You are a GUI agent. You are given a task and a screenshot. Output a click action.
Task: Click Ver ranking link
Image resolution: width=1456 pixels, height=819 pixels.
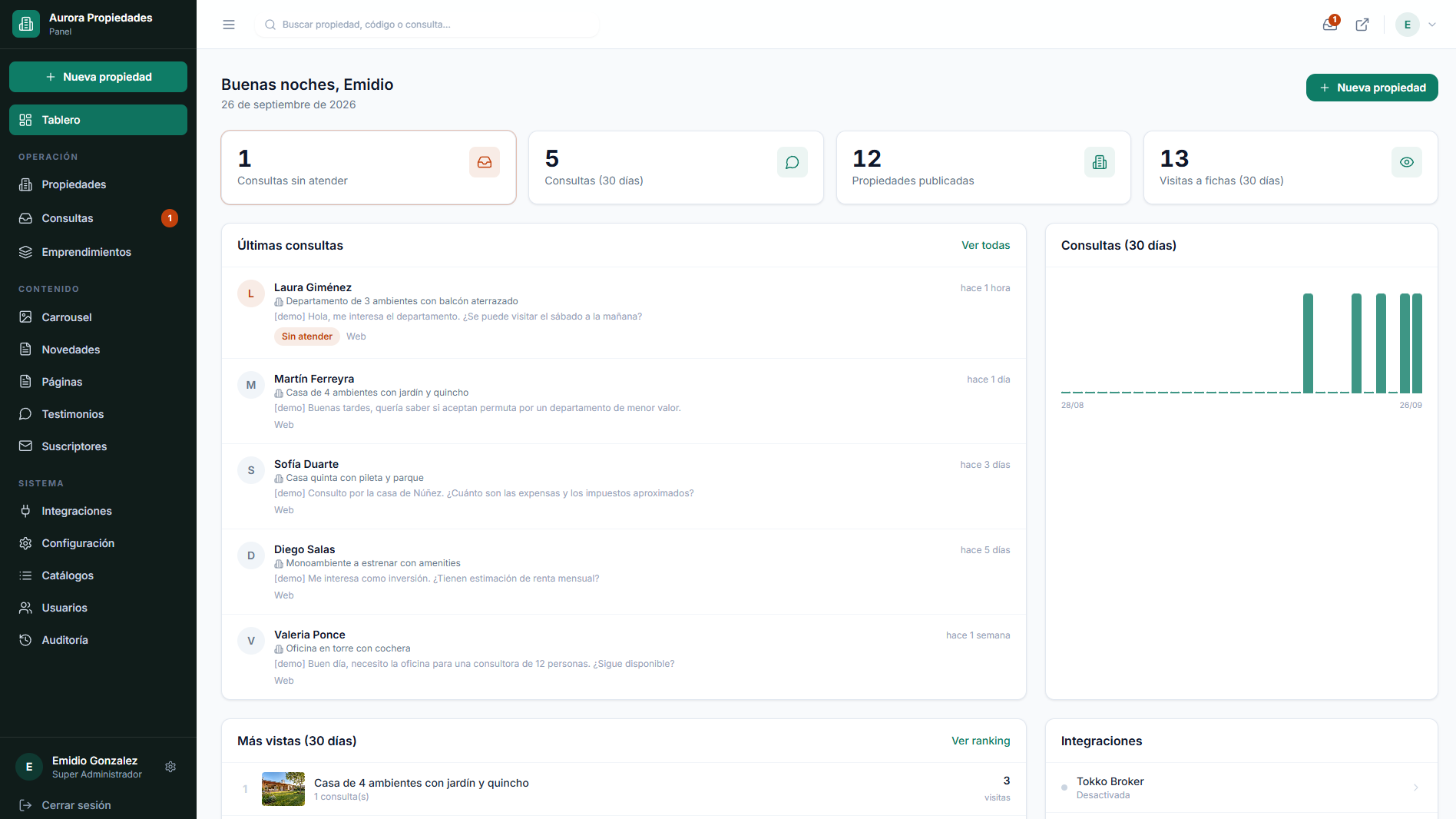pos(981,741)
